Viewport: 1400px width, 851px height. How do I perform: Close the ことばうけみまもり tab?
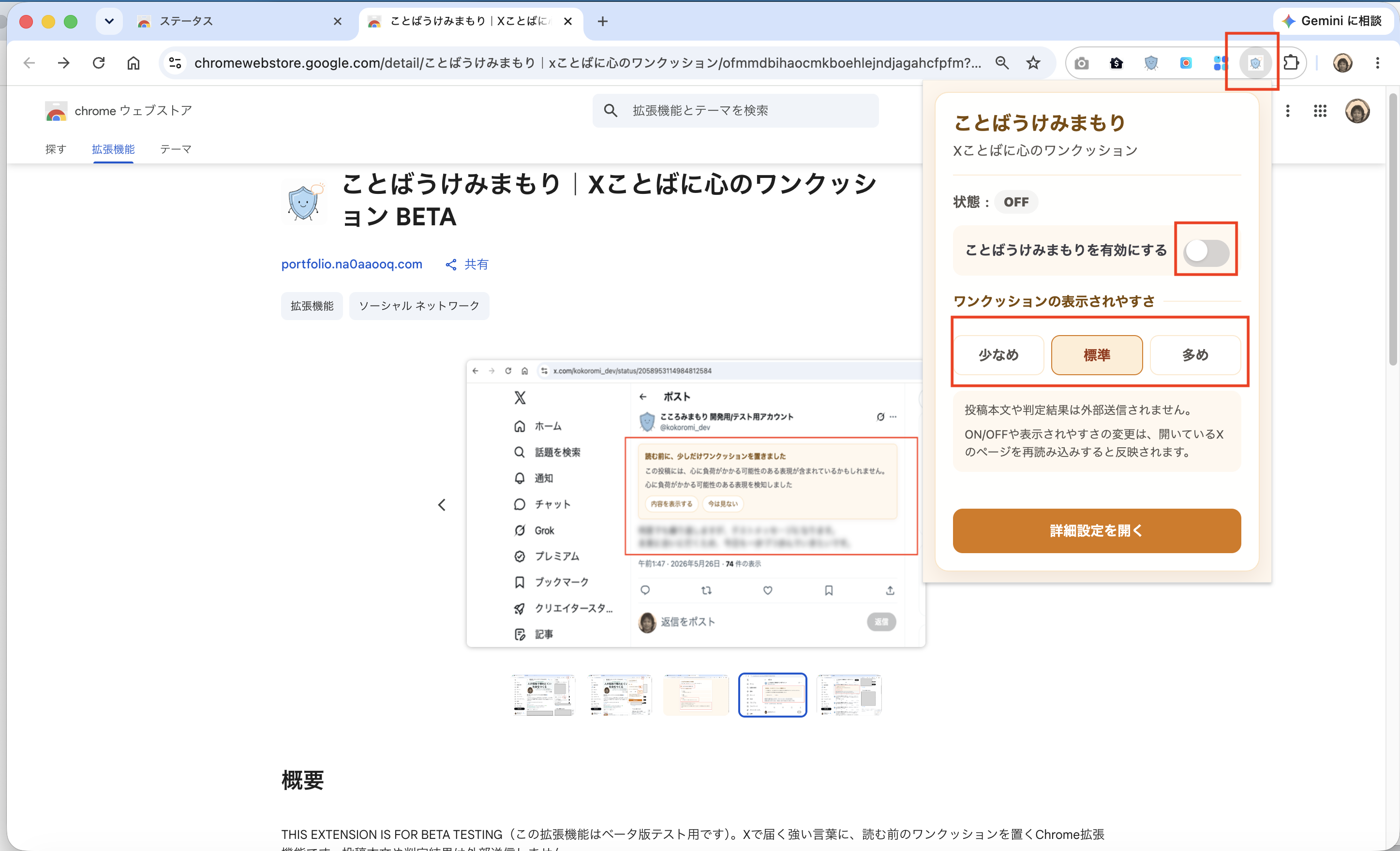(x=567, y=22)
